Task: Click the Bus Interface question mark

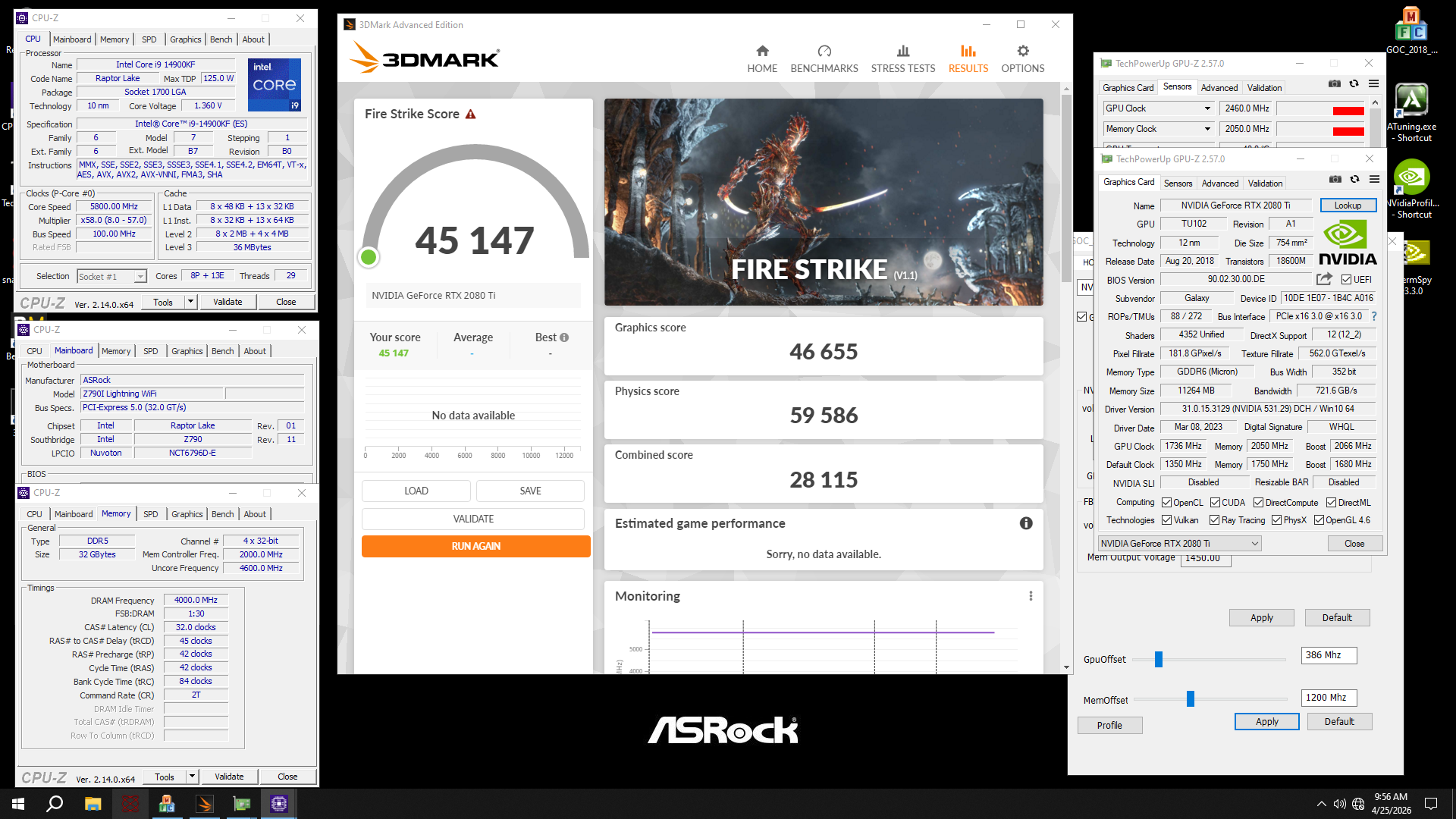Action: point(1374,316)
